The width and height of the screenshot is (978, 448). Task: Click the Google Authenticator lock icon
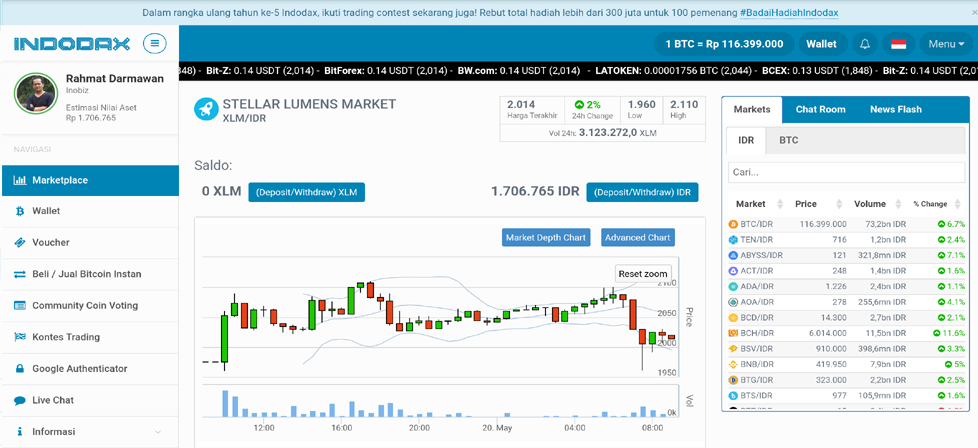[x=19, y=369]
